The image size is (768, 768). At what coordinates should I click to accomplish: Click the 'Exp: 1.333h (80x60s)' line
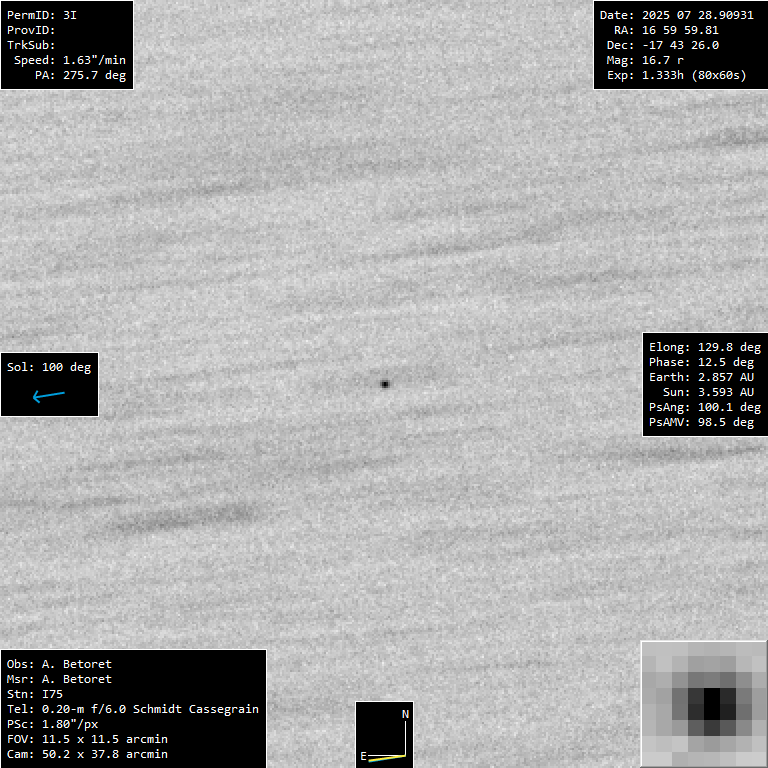[x=676, y=75]
